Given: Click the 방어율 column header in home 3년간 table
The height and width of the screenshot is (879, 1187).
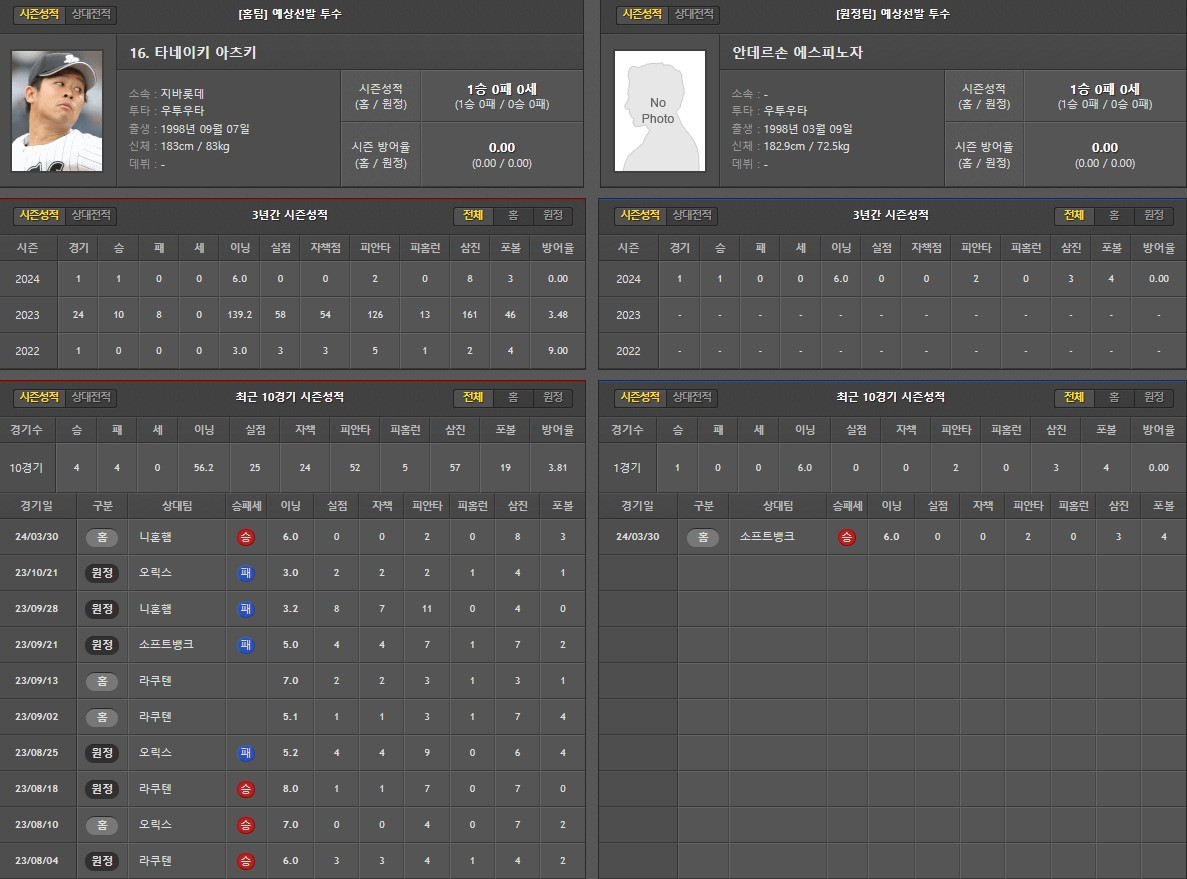Looking at the screenshot, I should click(x=558, y=248).
